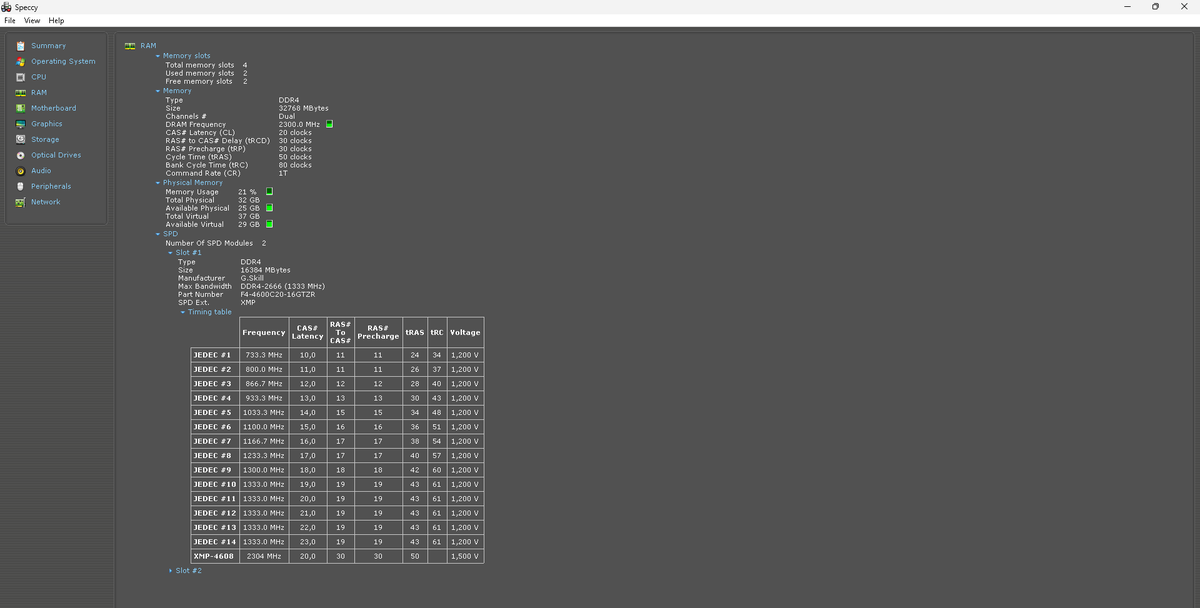Open the View menu
This screenshot has width=1200, height=608.
[x=32, y=20]
